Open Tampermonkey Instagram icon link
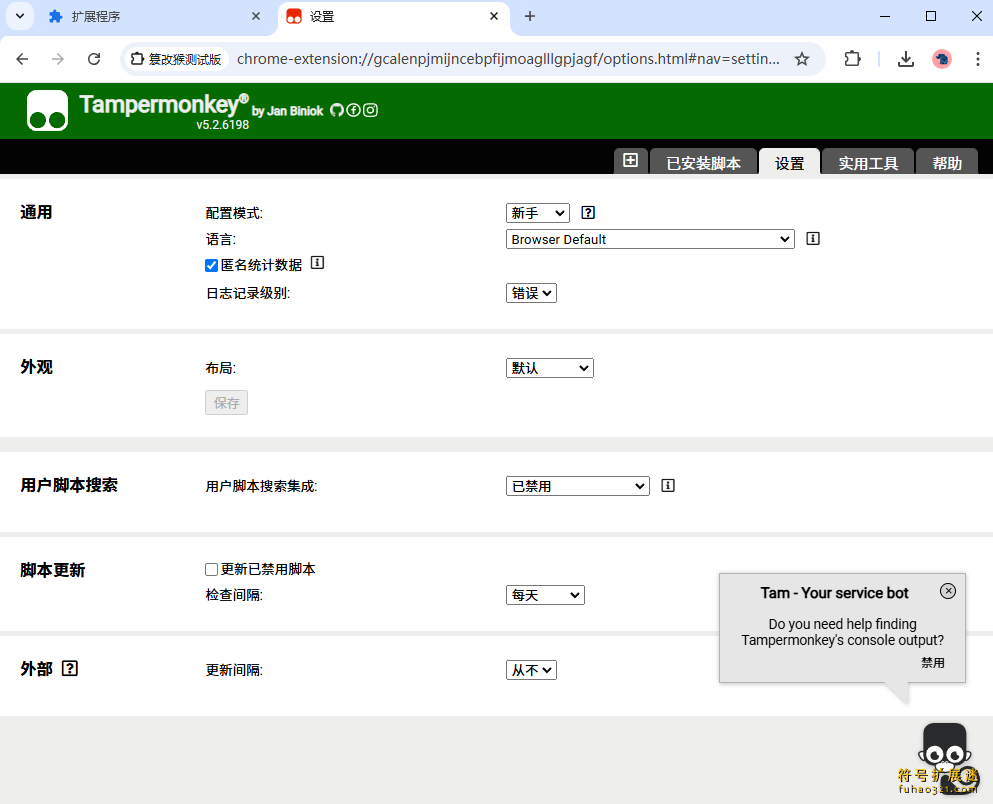The height and width of the screenshot is (804, 993). click(x=370, y=110)
